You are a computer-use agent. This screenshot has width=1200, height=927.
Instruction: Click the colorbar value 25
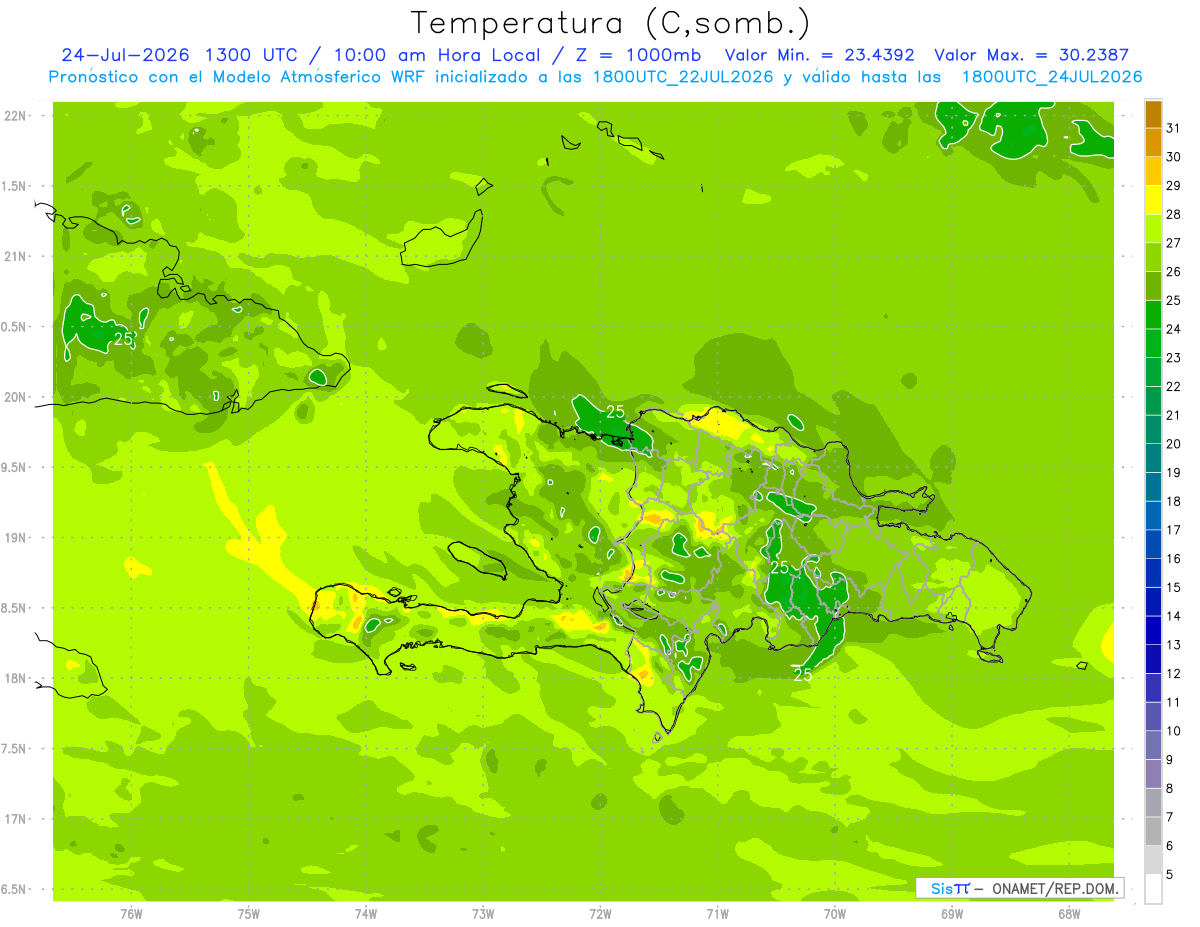[x=1173, y=300]
